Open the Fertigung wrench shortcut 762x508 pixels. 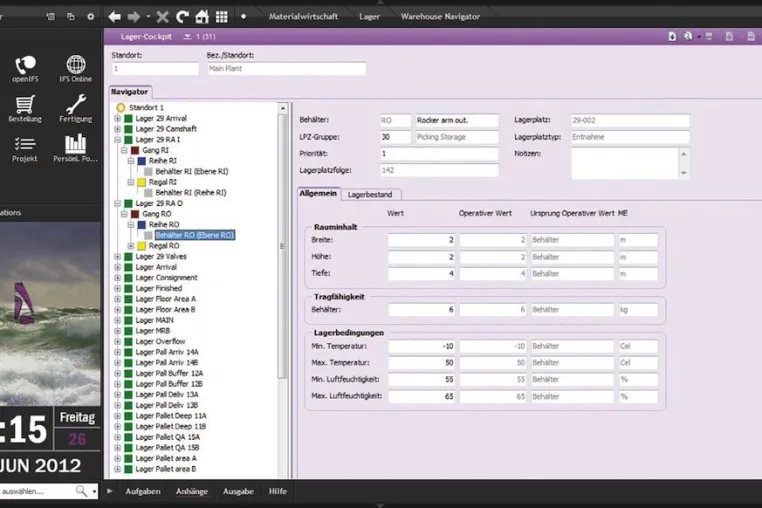[75, 108]
